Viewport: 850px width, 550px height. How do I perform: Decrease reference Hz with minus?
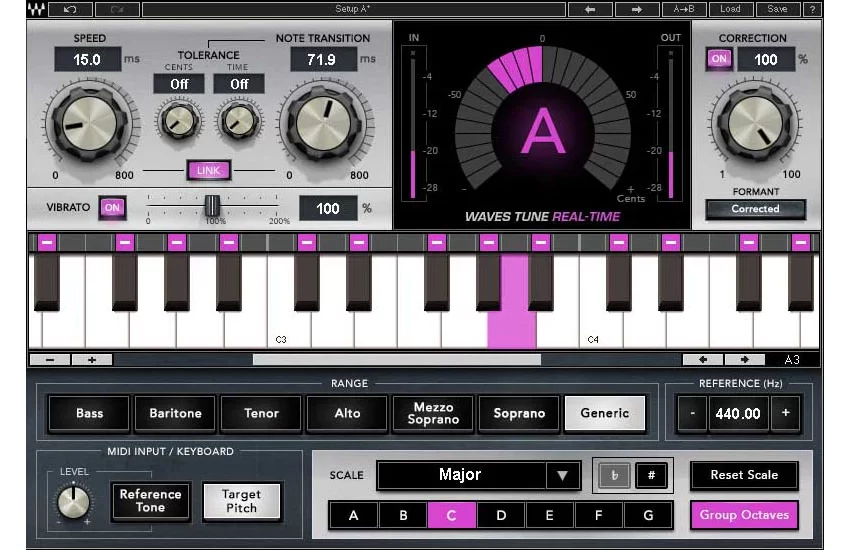(x=692, y=413)
